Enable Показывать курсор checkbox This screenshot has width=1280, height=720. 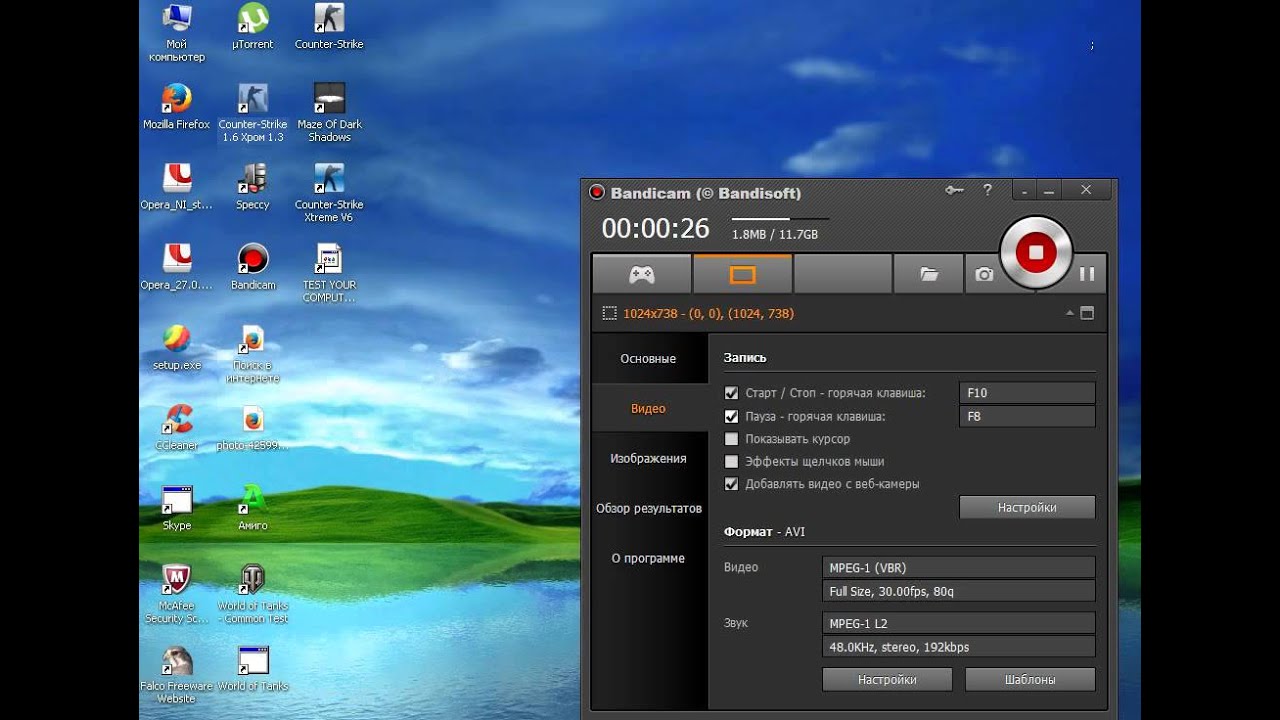(x=731, y=439)
